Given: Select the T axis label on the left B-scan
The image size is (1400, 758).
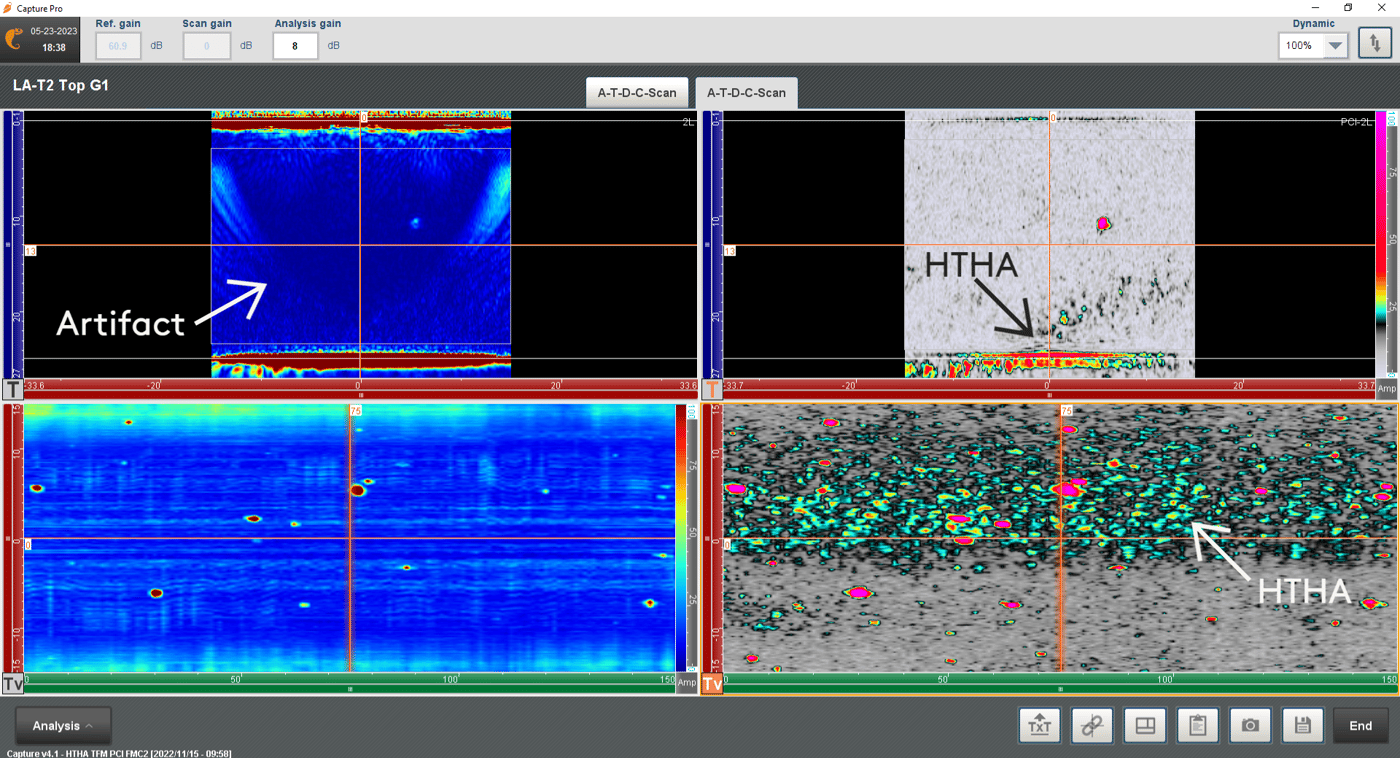Looking at the screenshot, I should coord(13,388).
